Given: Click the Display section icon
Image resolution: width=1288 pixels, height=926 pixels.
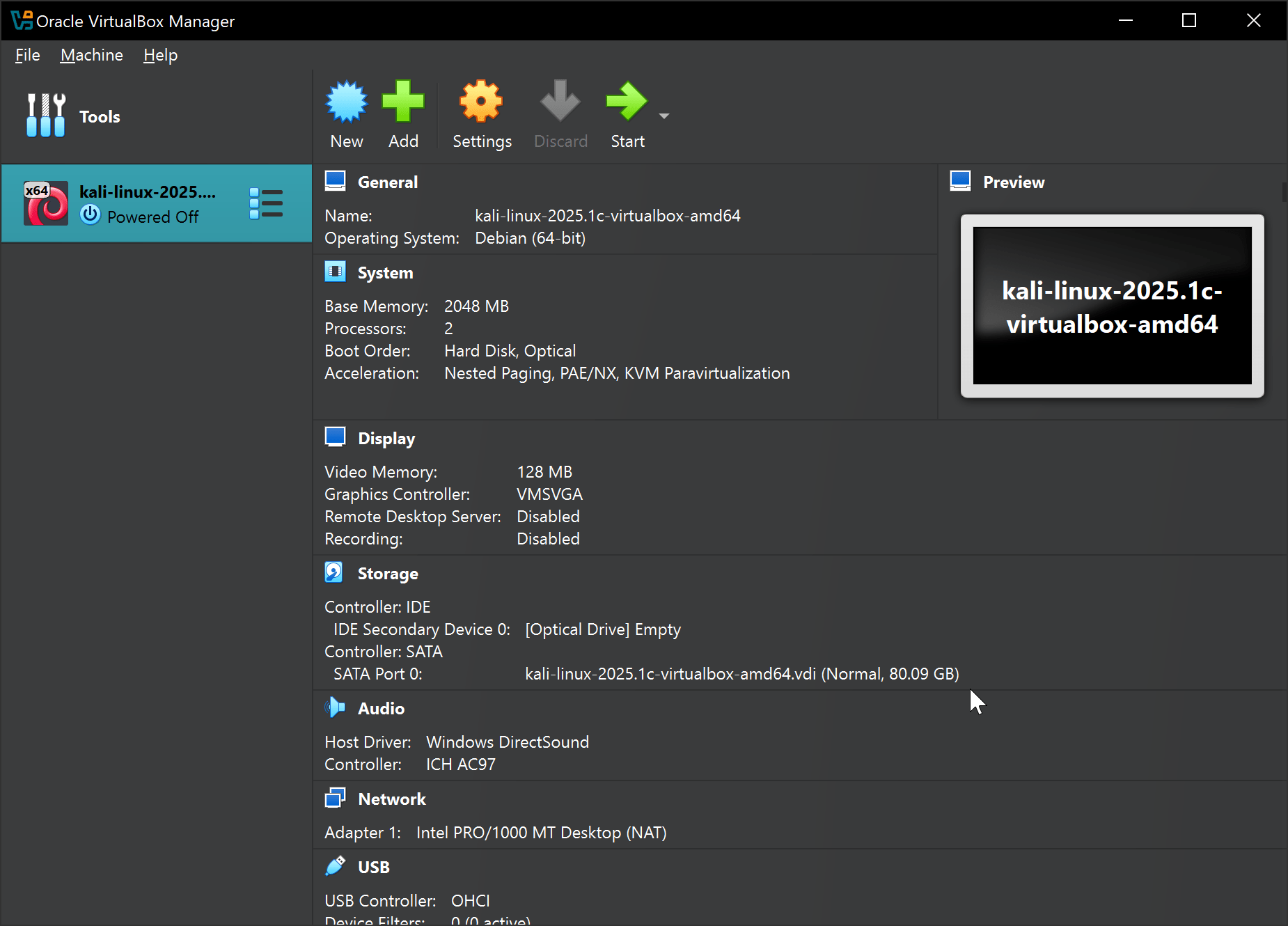Looking at the screenshot, I should click(335, 437).
